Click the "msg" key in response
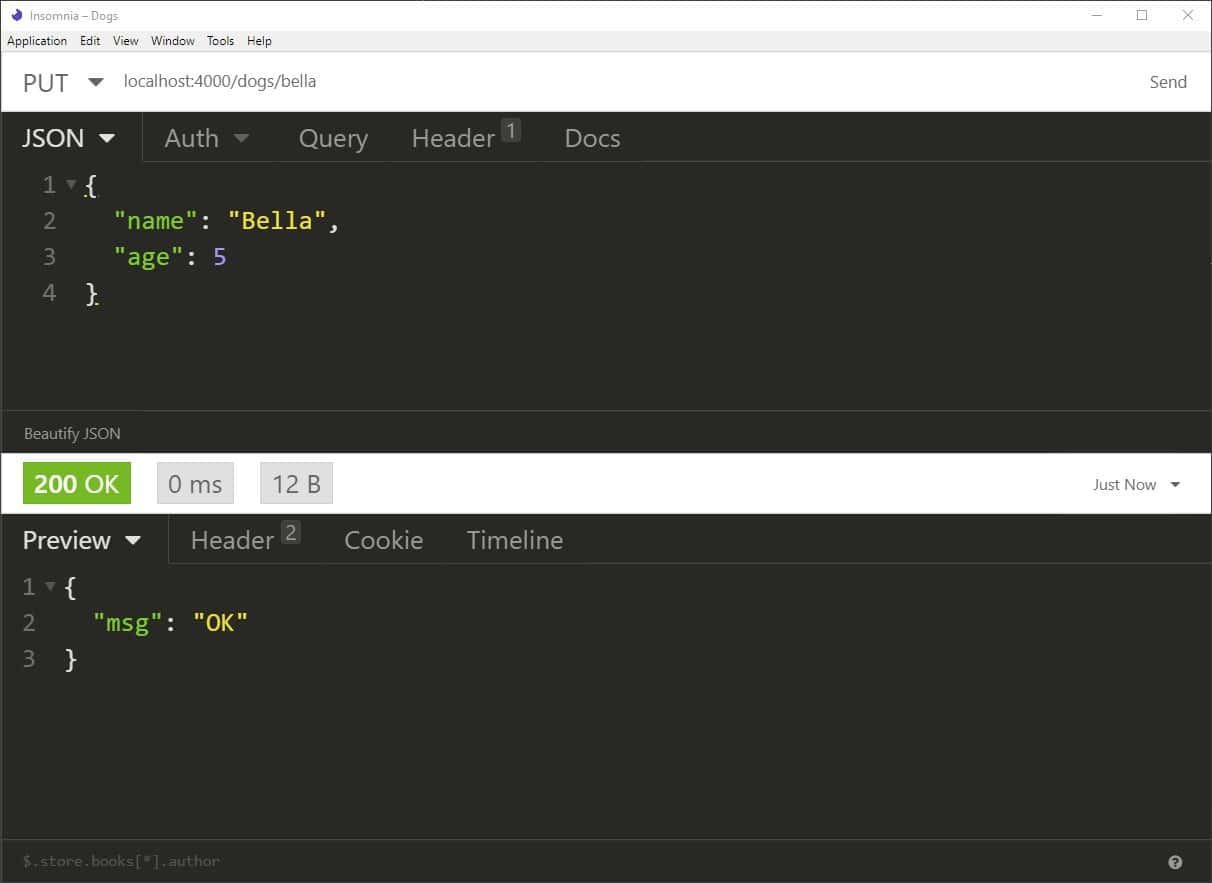 [x=128, y=623]
